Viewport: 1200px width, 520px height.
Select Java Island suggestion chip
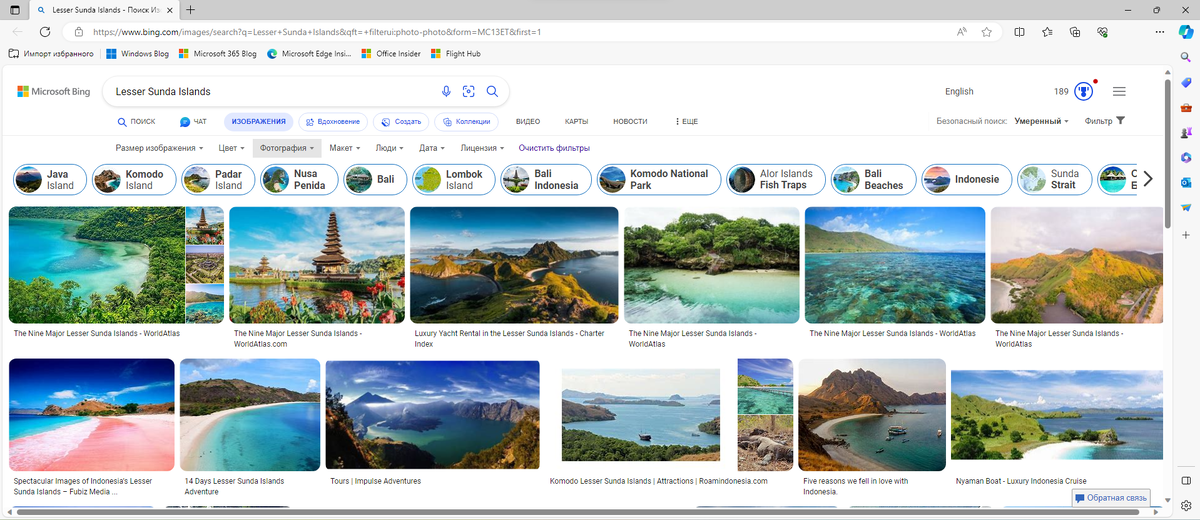pos(50,179)
